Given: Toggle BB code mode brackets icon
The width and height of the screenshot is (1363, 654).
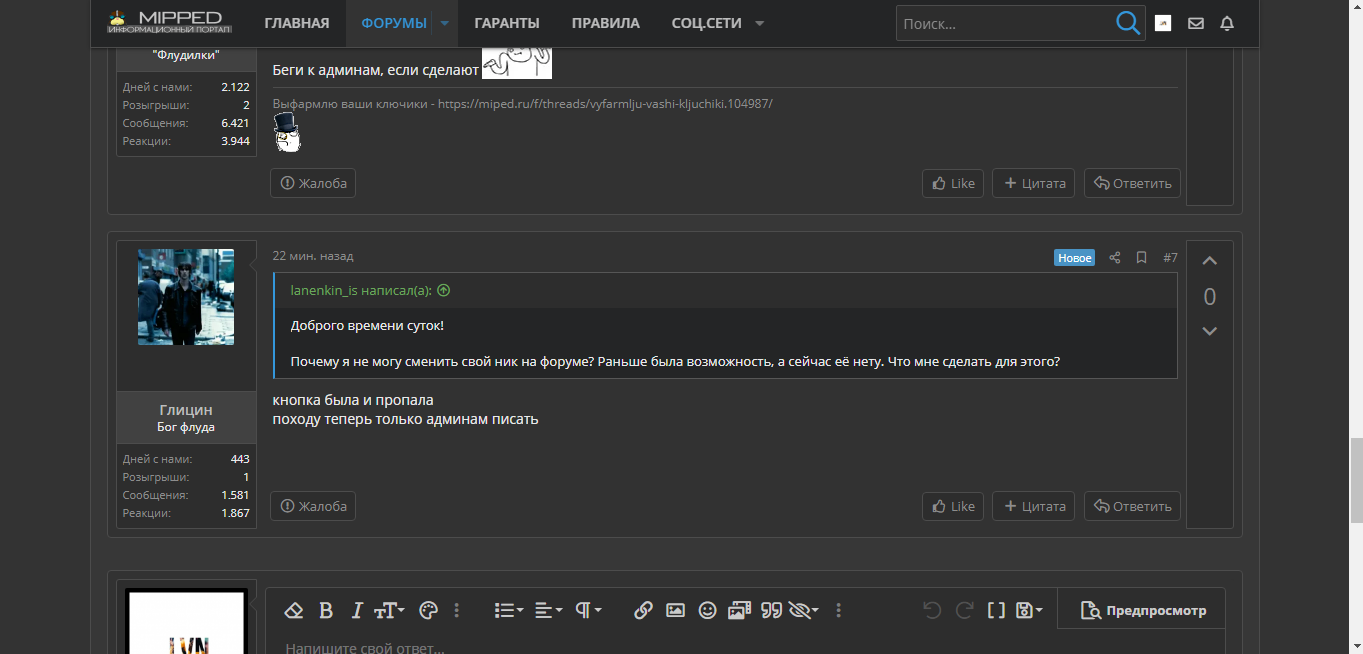Looking at the screenshot, I should point(996,610).
